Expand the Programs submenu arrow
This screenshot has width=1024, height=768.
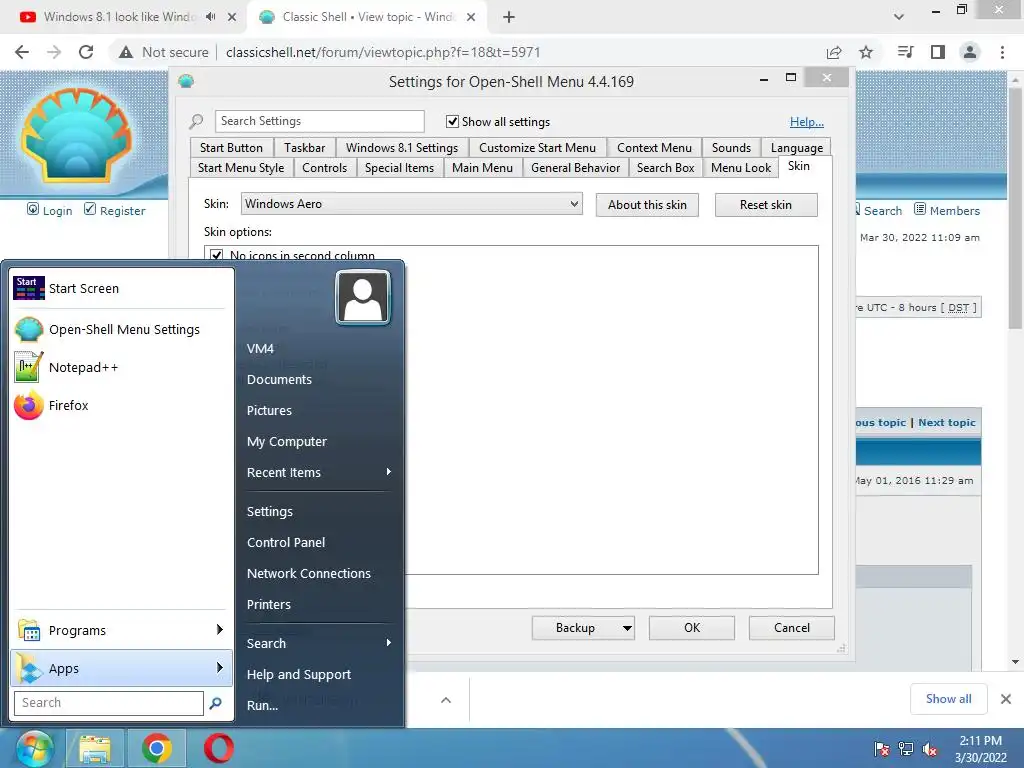pos(219,630)
